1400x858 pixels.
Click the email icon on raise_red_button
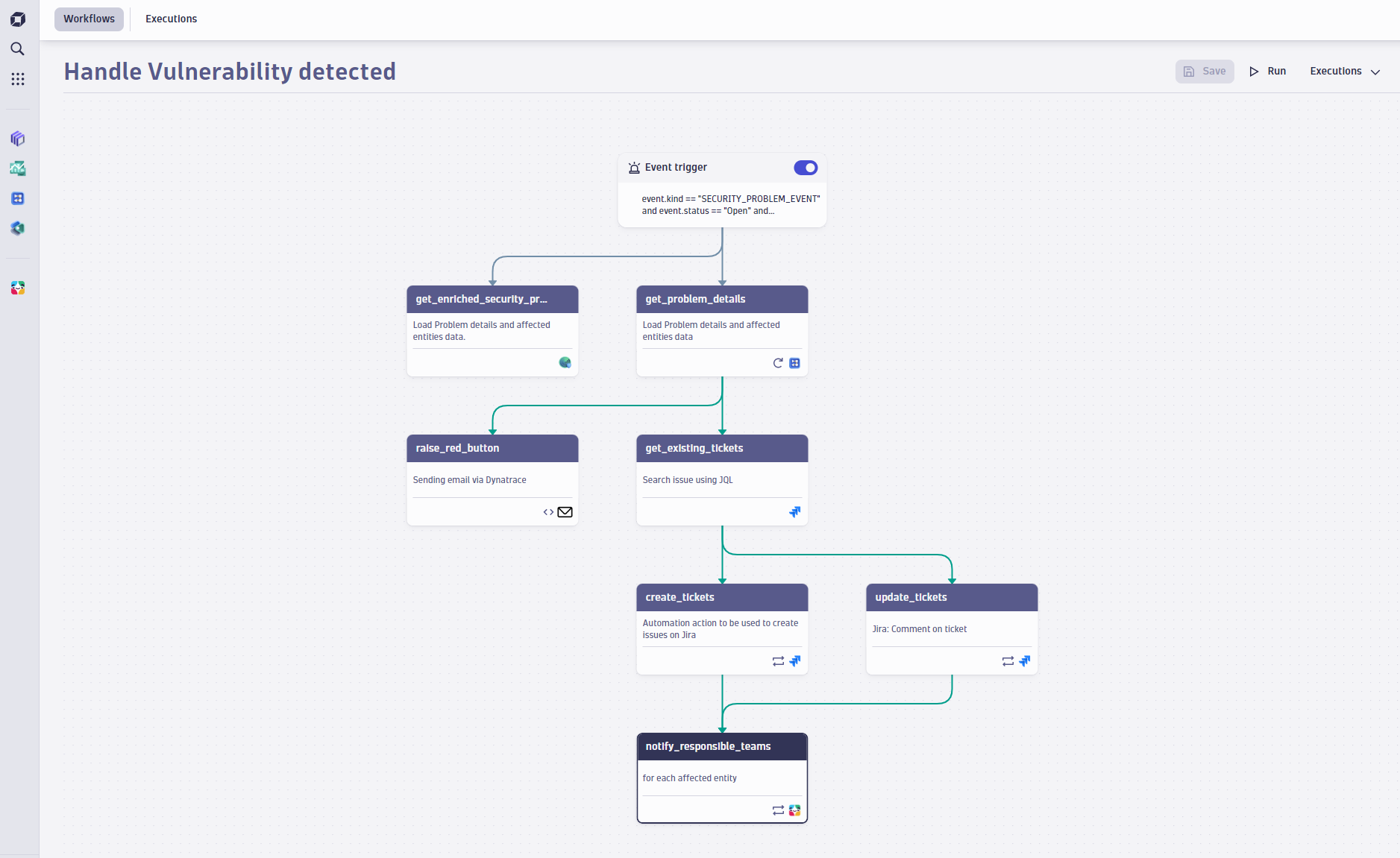pos(565,512)
